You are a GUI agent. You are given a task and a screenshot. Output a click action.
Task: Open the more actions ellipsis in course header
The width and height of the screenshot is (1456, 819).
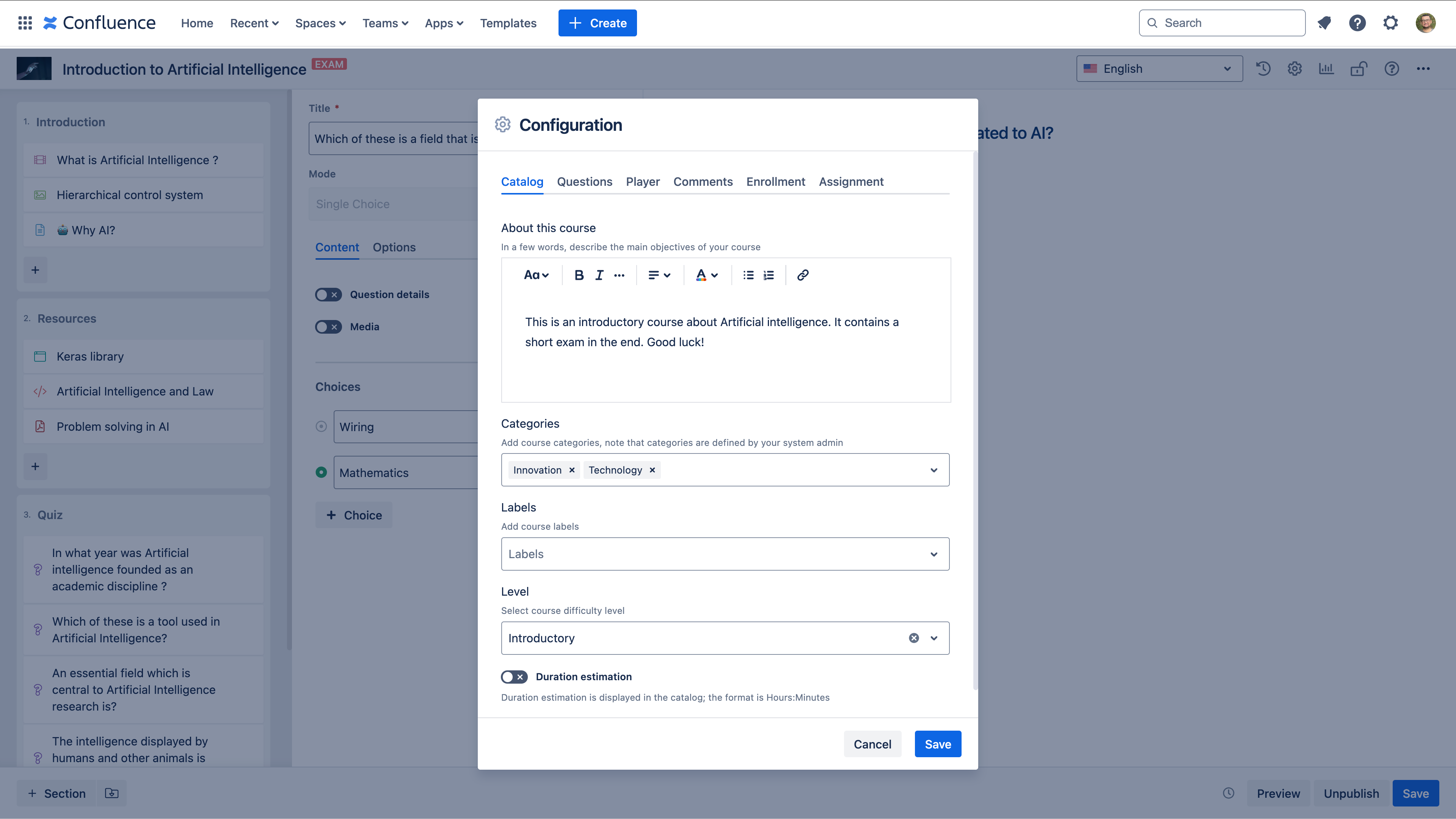click(x=1423, y=69)
